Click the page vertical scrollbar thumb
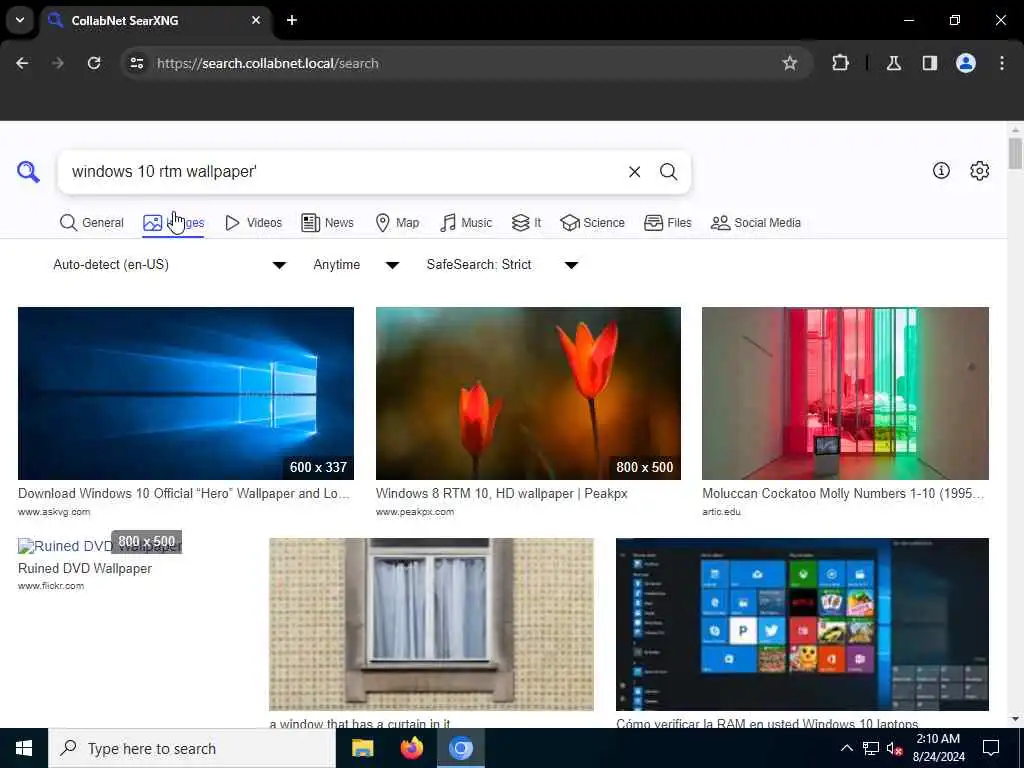Viewport: 1024px width, 768px height. click(x=1015, y=153)
